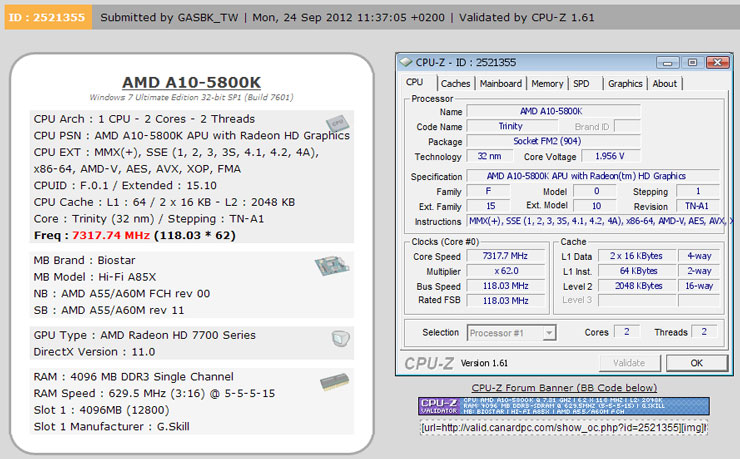Switch to the Mainboard tab
The image size is (740, 459).
(501, 83)
